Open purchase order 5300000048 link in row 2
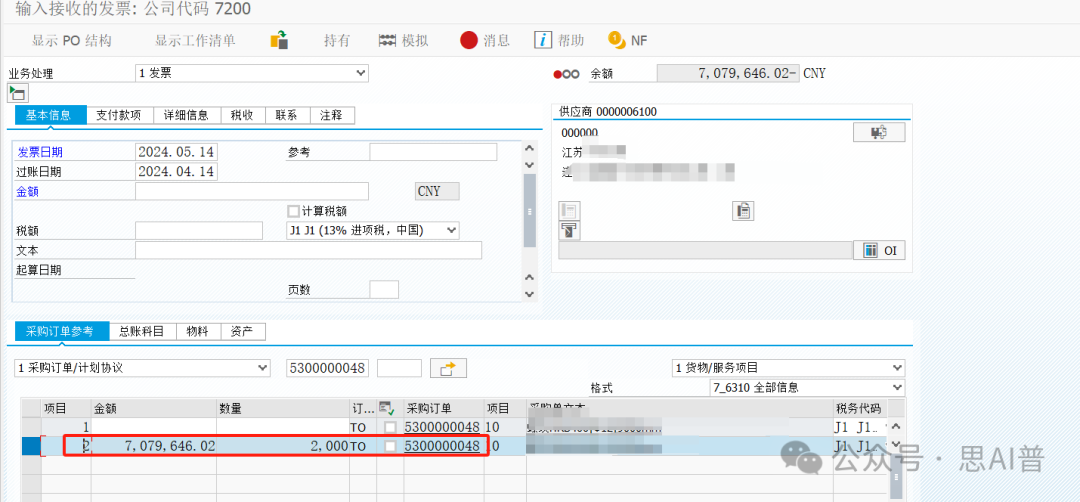The height and width of the screenshot is (502, 1080). coord(442,446)
